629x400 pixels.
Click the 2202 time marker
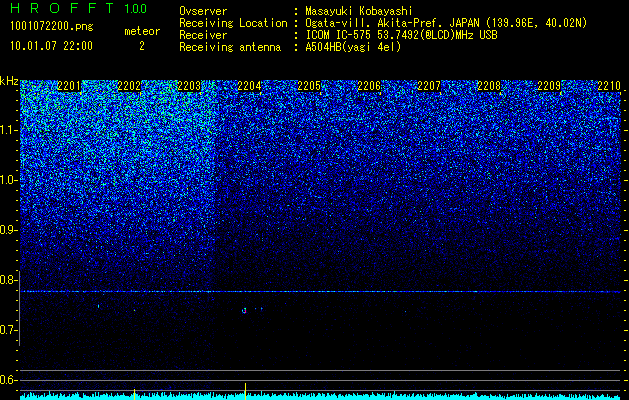click(129, 86)
